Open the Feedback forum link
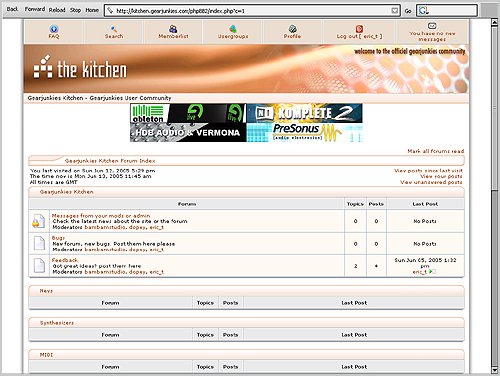500x376 pixels. coord(65,260)
